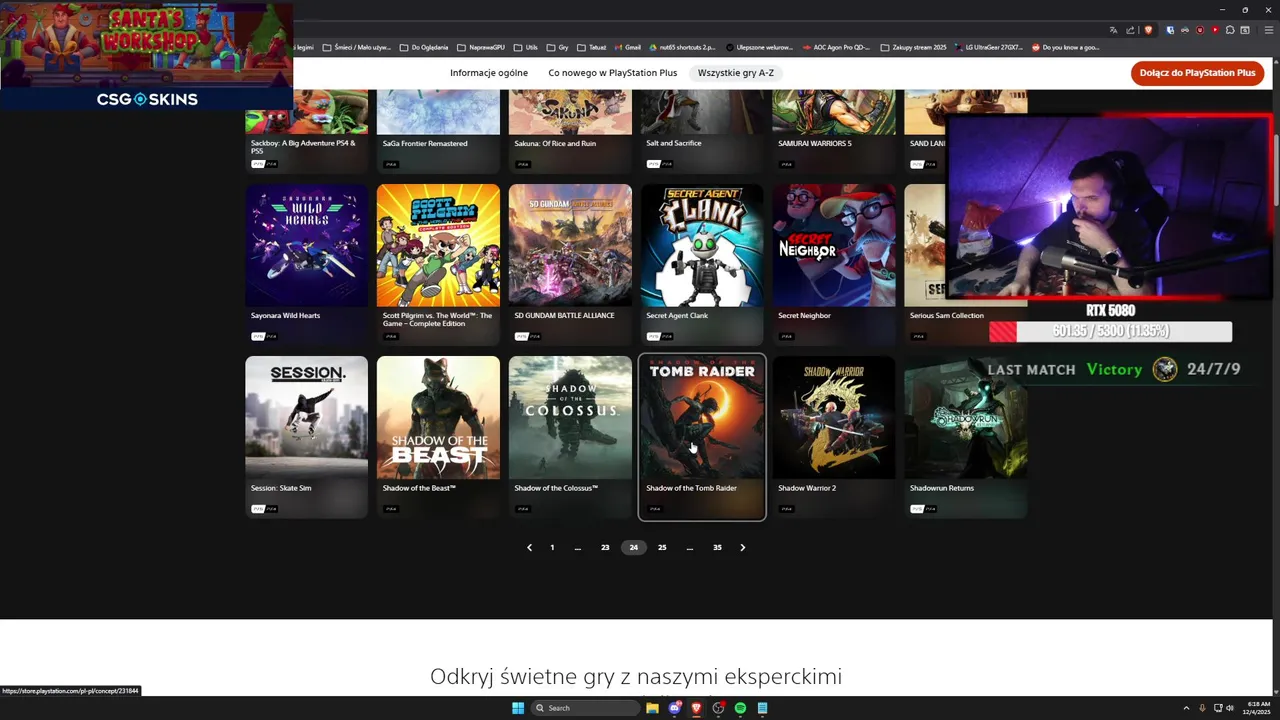The image size is (1280, 720).
Task: Jump to last page 35
Action: tap(717, 548)
